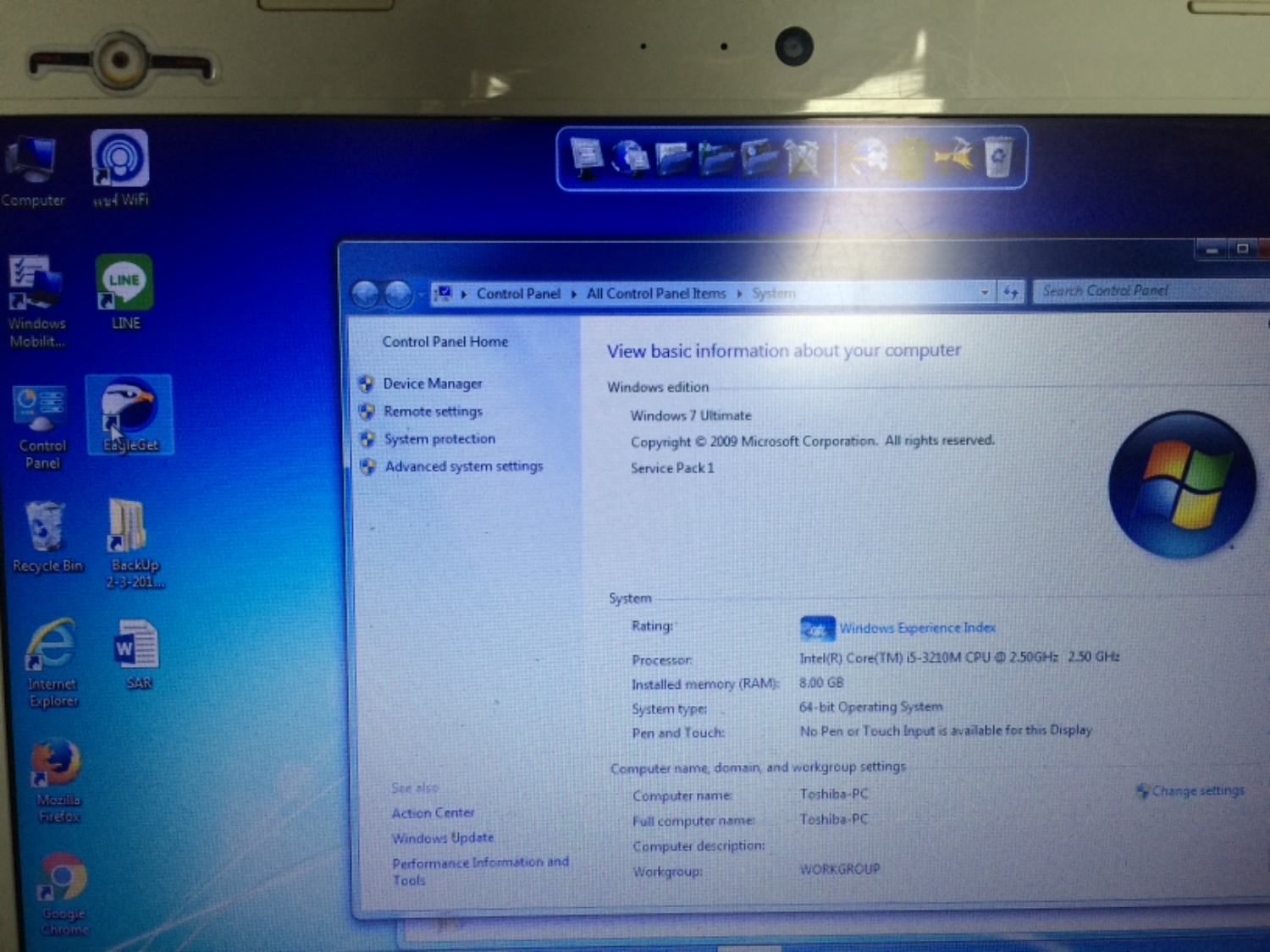Open Device Manager from the left pane

point(433,384)
